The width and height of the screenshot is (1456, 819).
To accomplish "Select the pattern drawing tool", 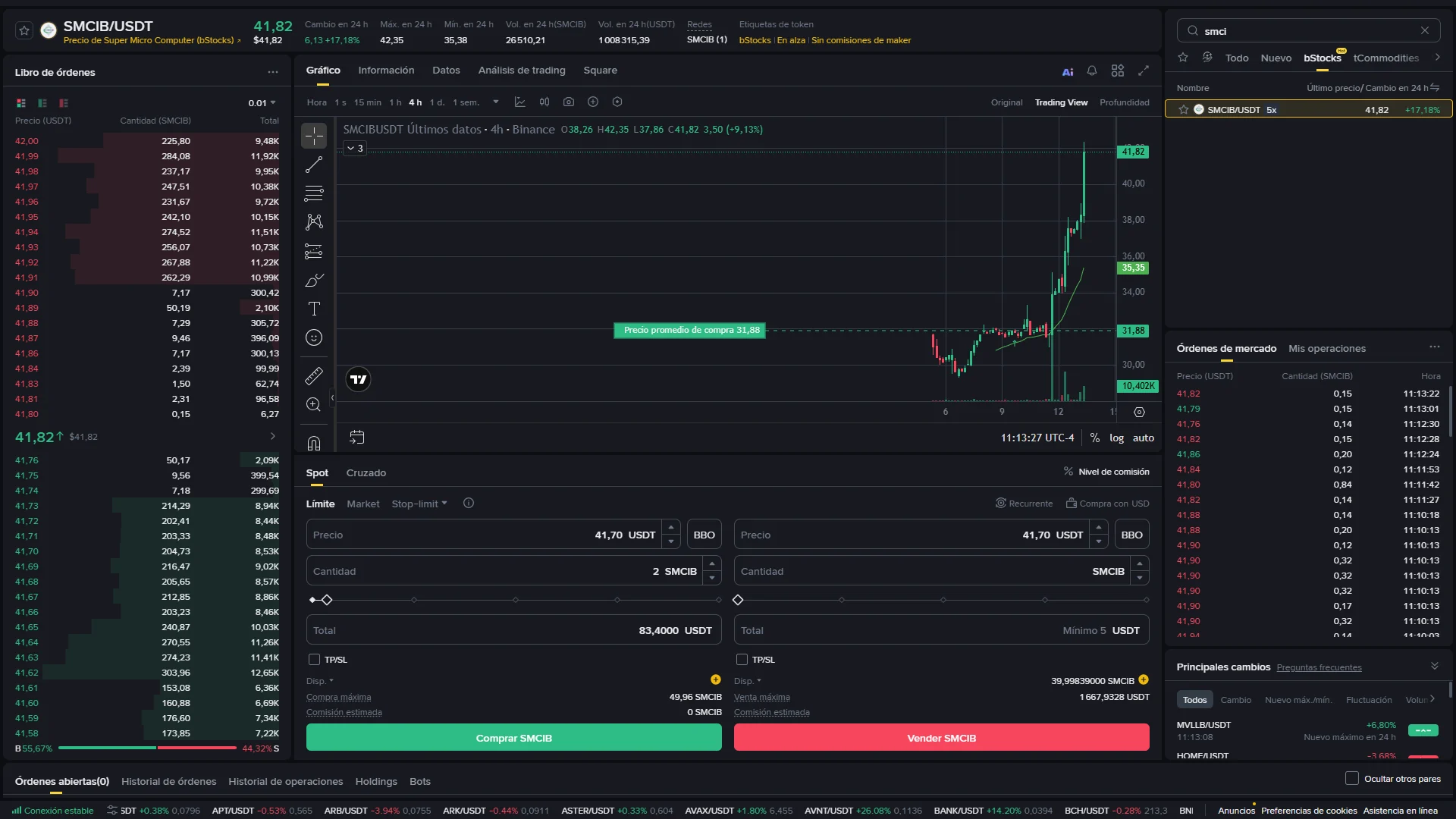I will point(314,221).
